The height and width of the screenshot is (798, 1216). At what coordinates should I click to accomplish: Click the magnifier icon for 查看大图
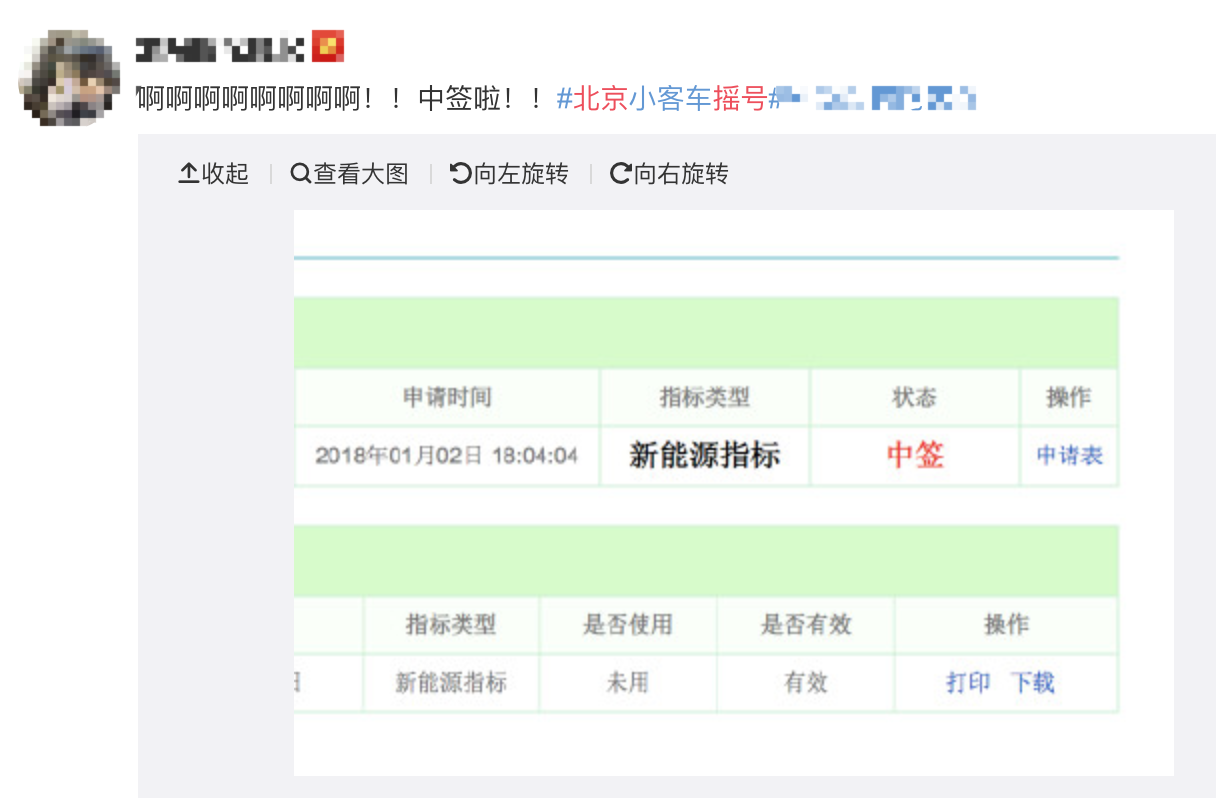300,174
